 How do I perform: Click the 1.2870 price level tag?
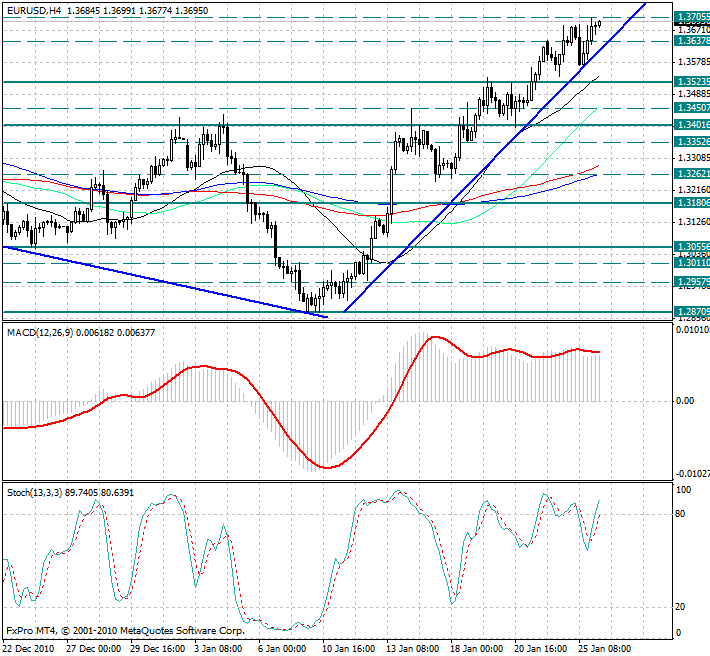pos(692,312)
